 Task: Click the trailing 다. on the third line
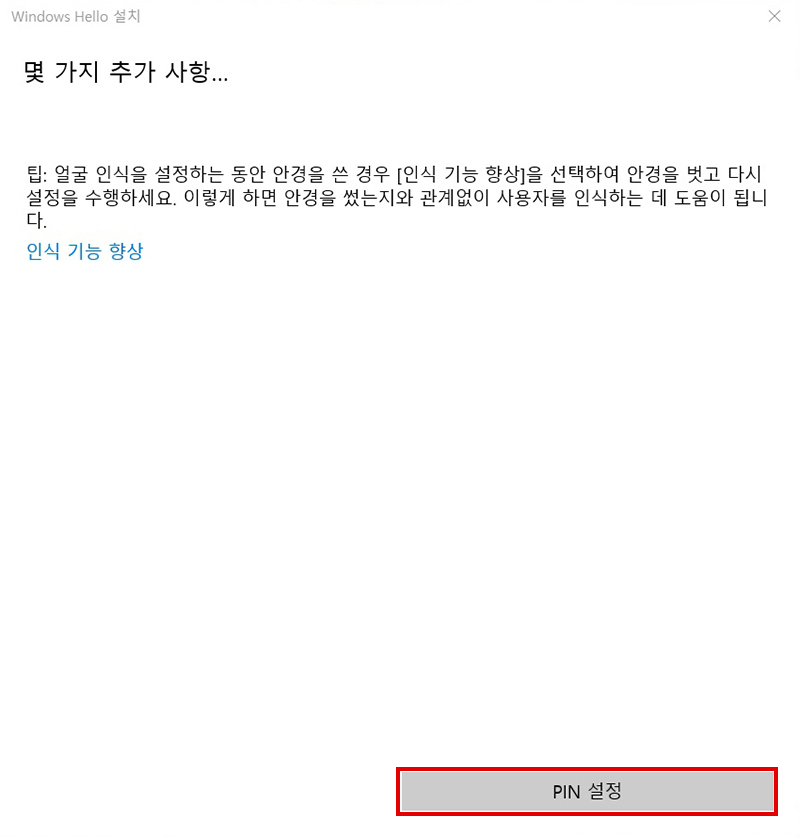pyautogui.click(x=36, y=220)
